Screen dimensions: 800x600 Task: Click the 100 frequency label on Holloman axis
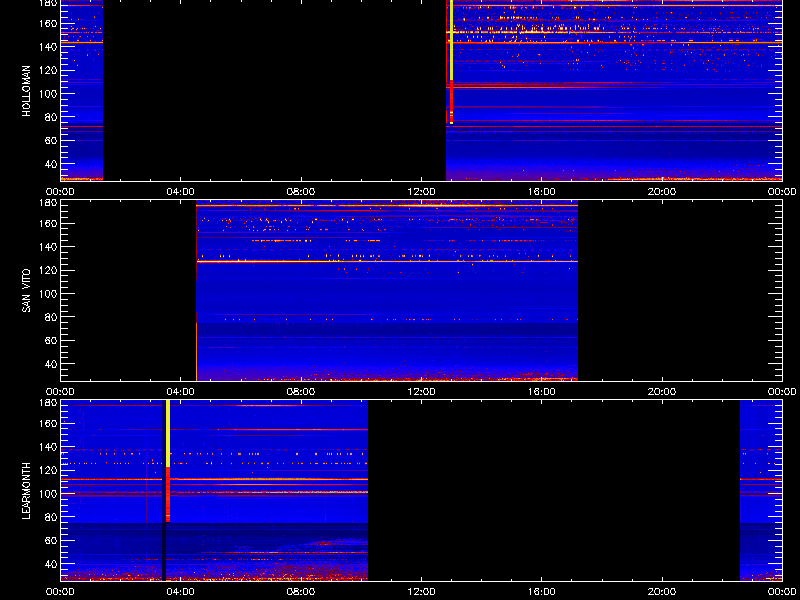click(47, 93)
